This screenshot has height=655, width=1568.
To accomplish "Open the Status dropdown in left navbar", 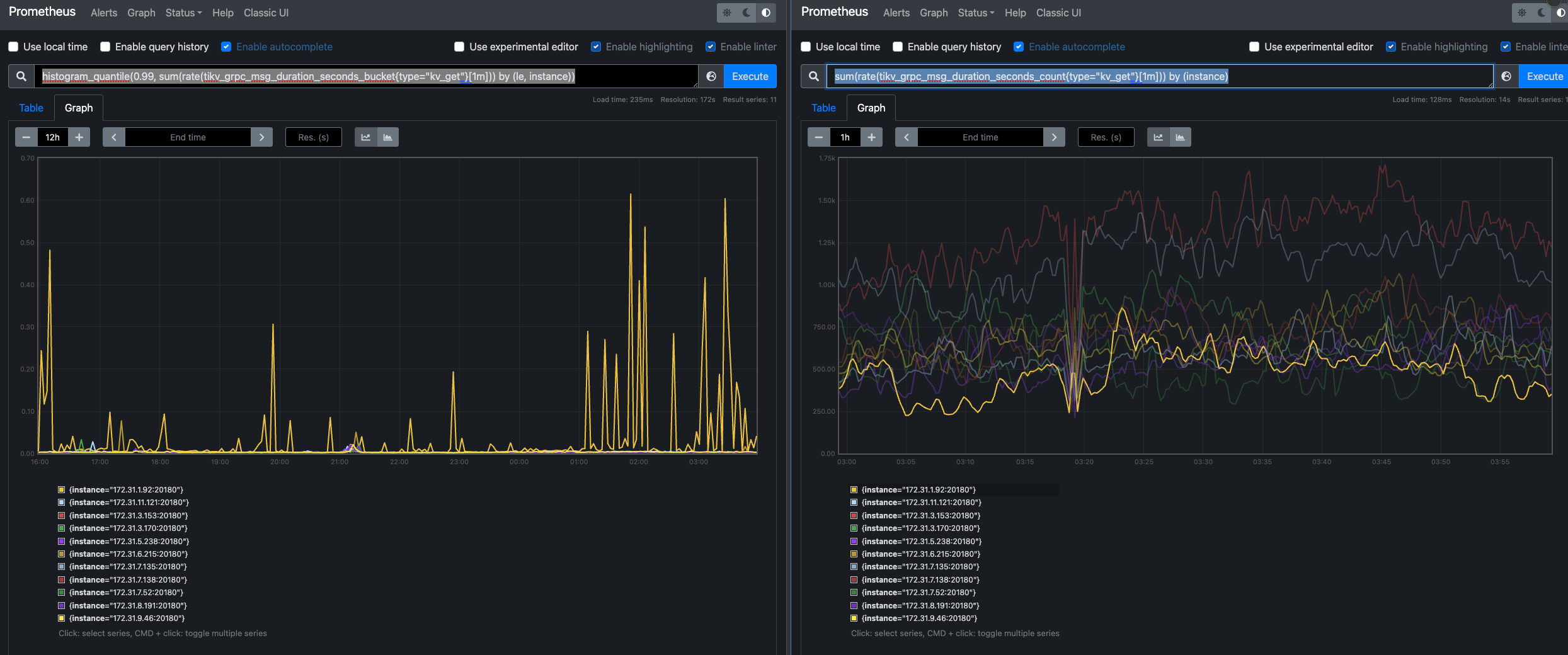I will tap(183, 13).
